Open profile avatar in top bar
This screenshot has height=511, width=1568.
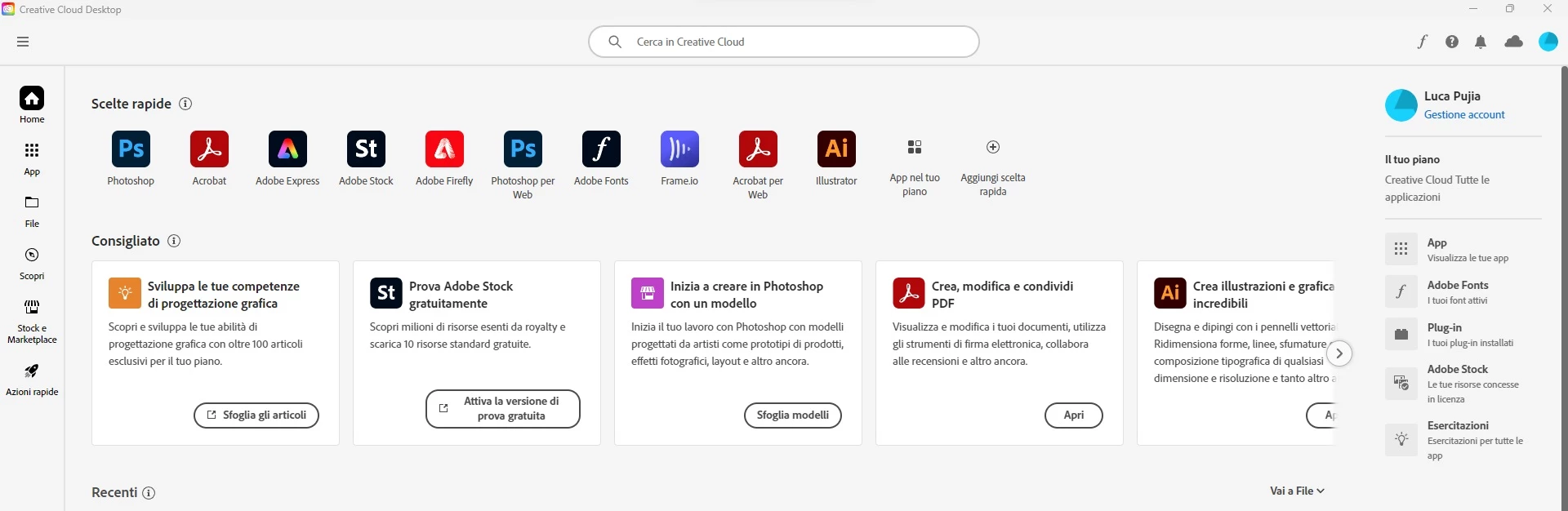pyautogui.click(x=1548, y=42)
